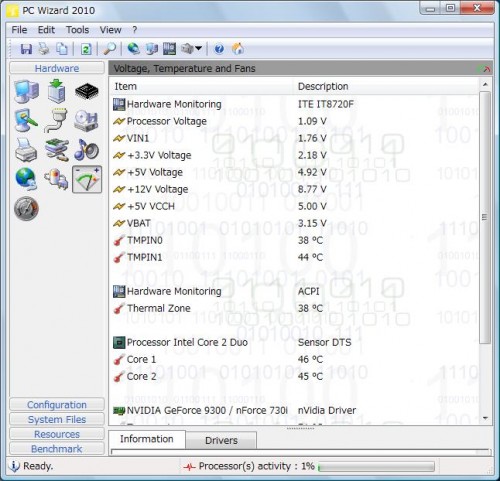Image resolution: width=500 pixels, height=481 pixels.
Task: Select the black Processor chip hardware icon
Action: (87, 91)
